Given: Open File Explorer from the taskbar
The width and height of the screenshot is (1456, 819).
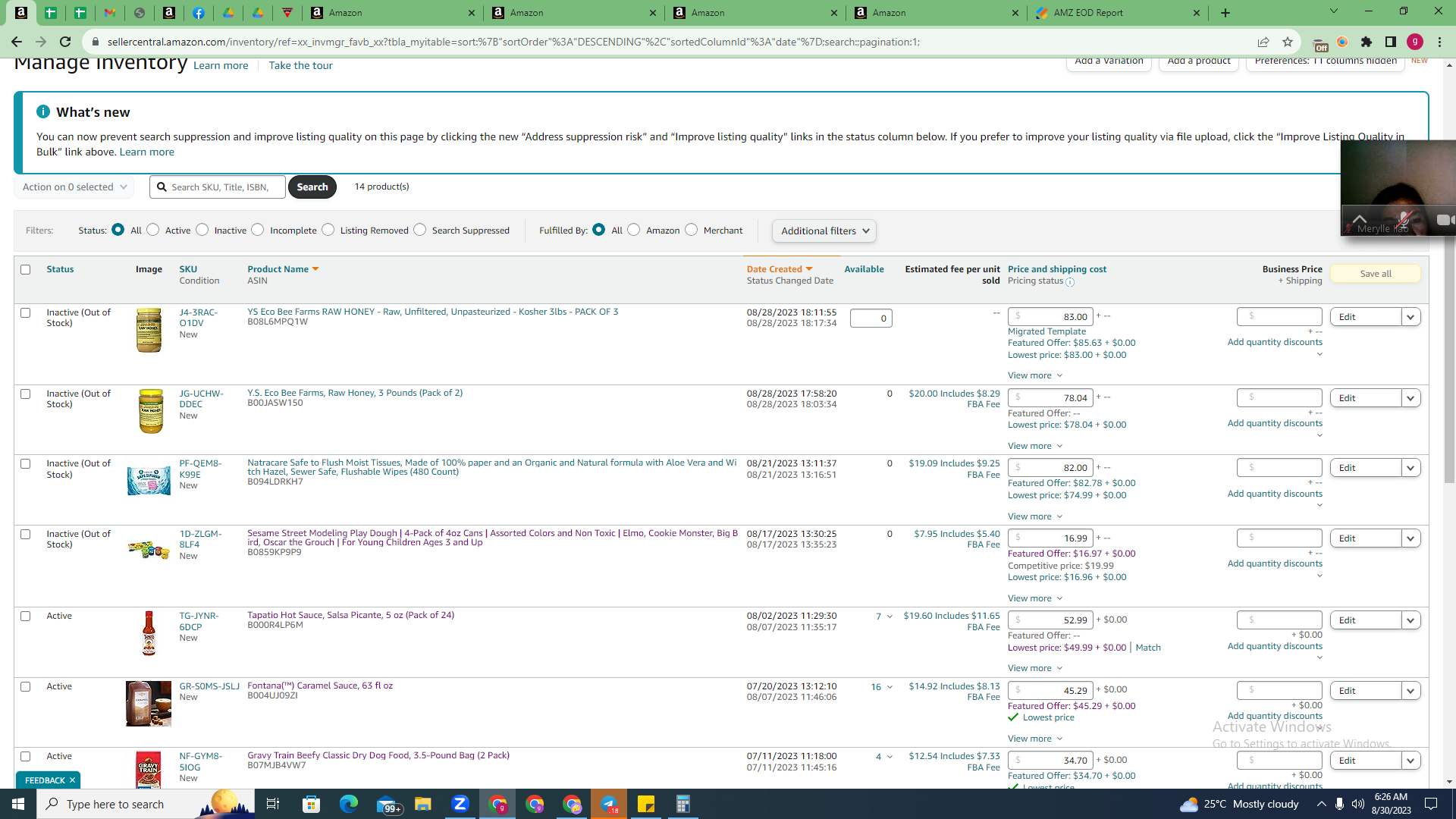Looking at the screenshot, I should tap(423, 804).
